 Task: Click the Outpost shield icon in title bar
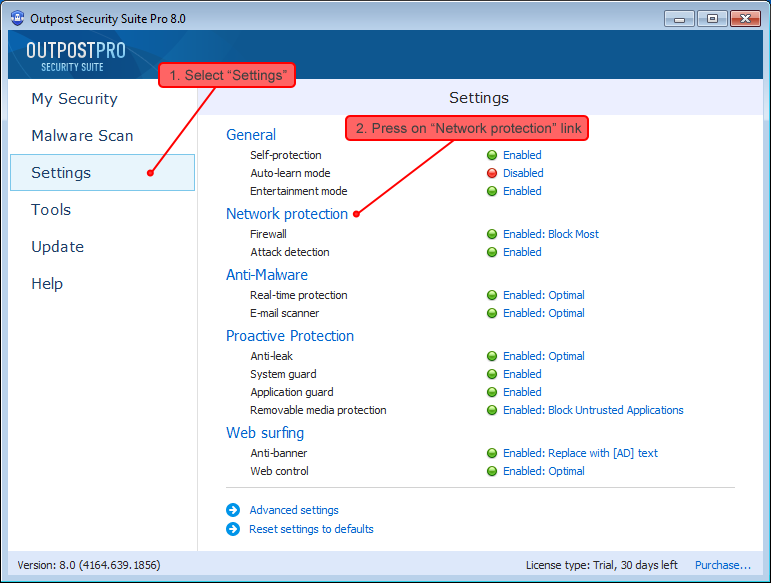tap(17, 18)
